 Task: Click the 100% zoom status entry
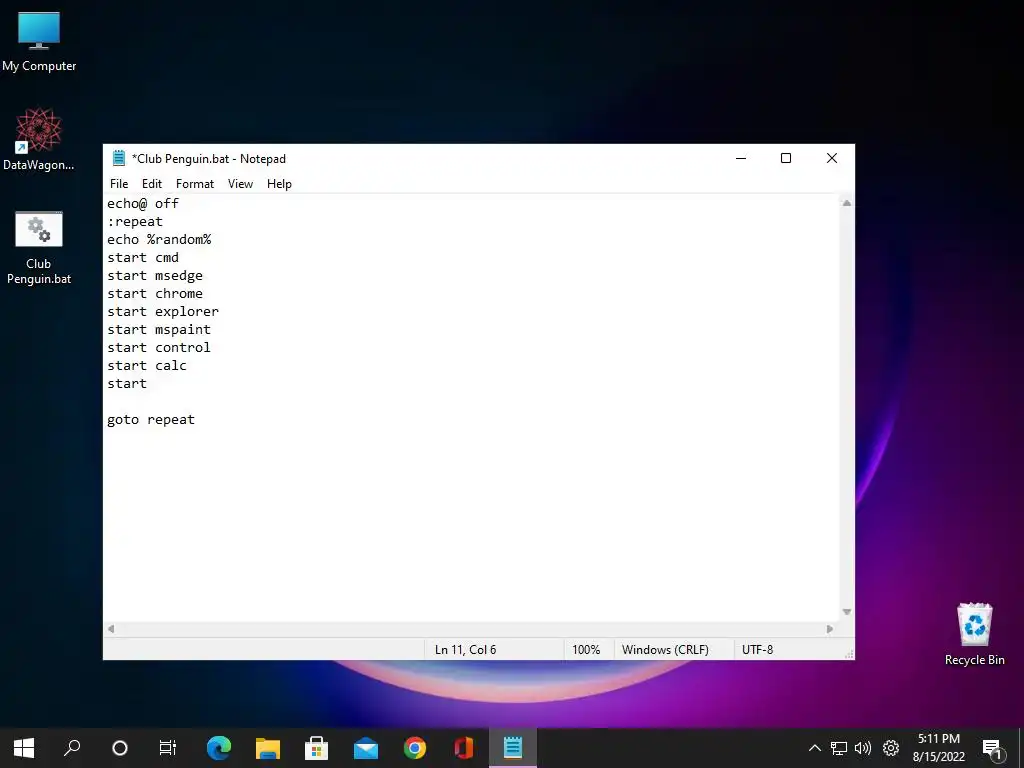tap(586, 650)
